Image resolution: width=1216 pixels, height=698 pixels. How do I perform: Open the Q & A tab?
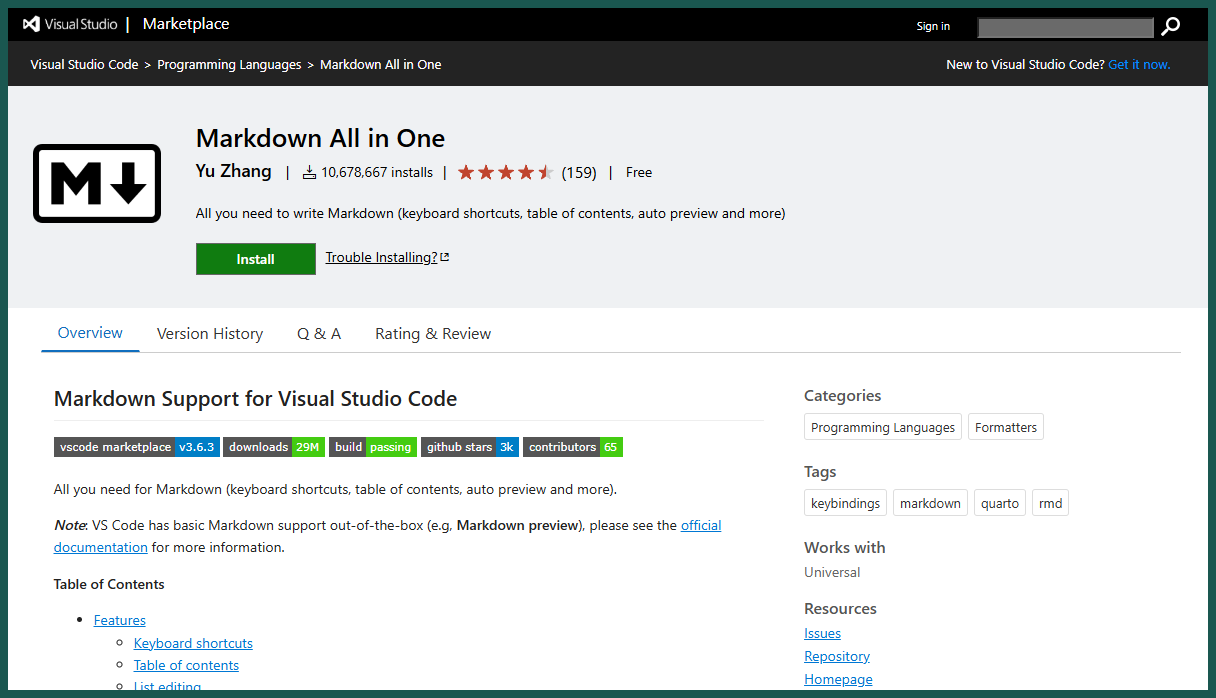319,334
